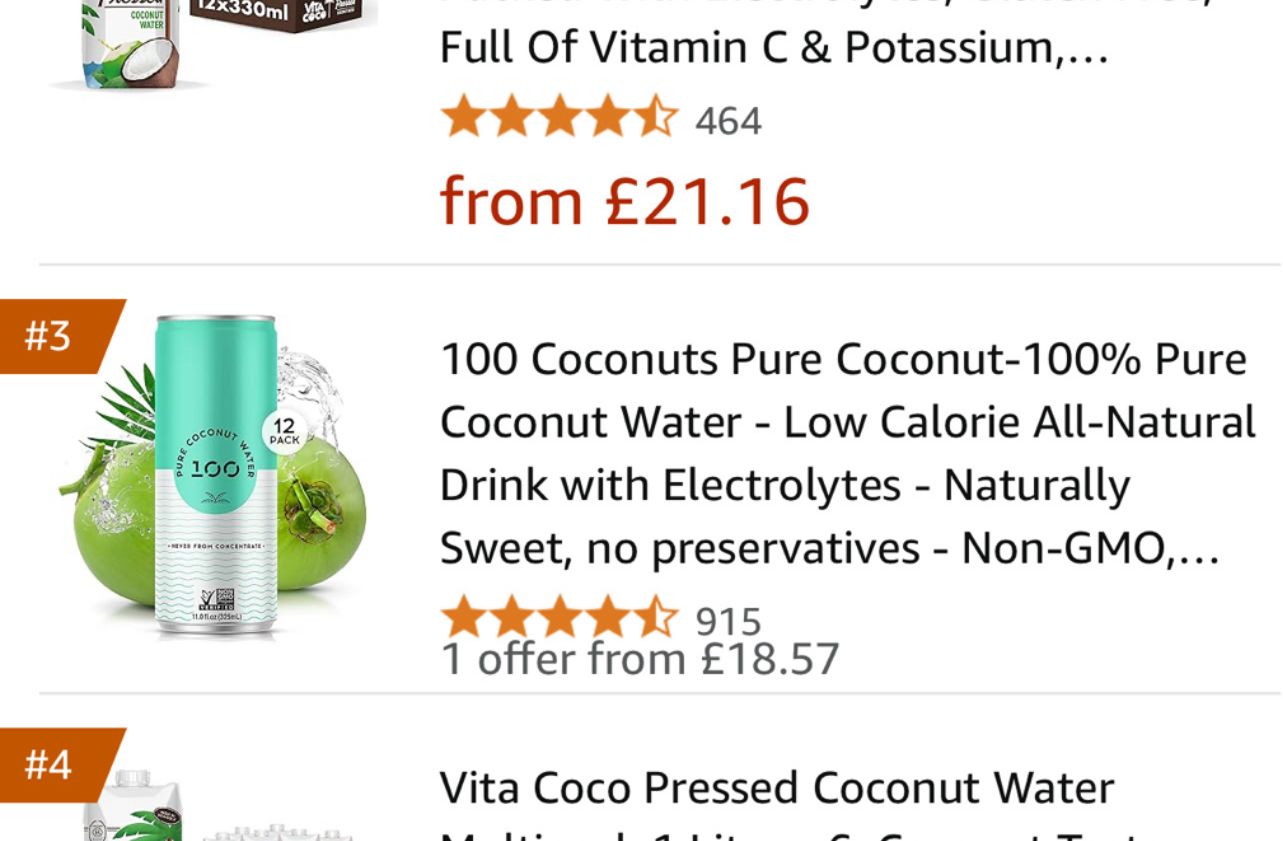Click the first star of the 464-review rating
Viewport: 1283px width, 841px height.
click(462, 118)
